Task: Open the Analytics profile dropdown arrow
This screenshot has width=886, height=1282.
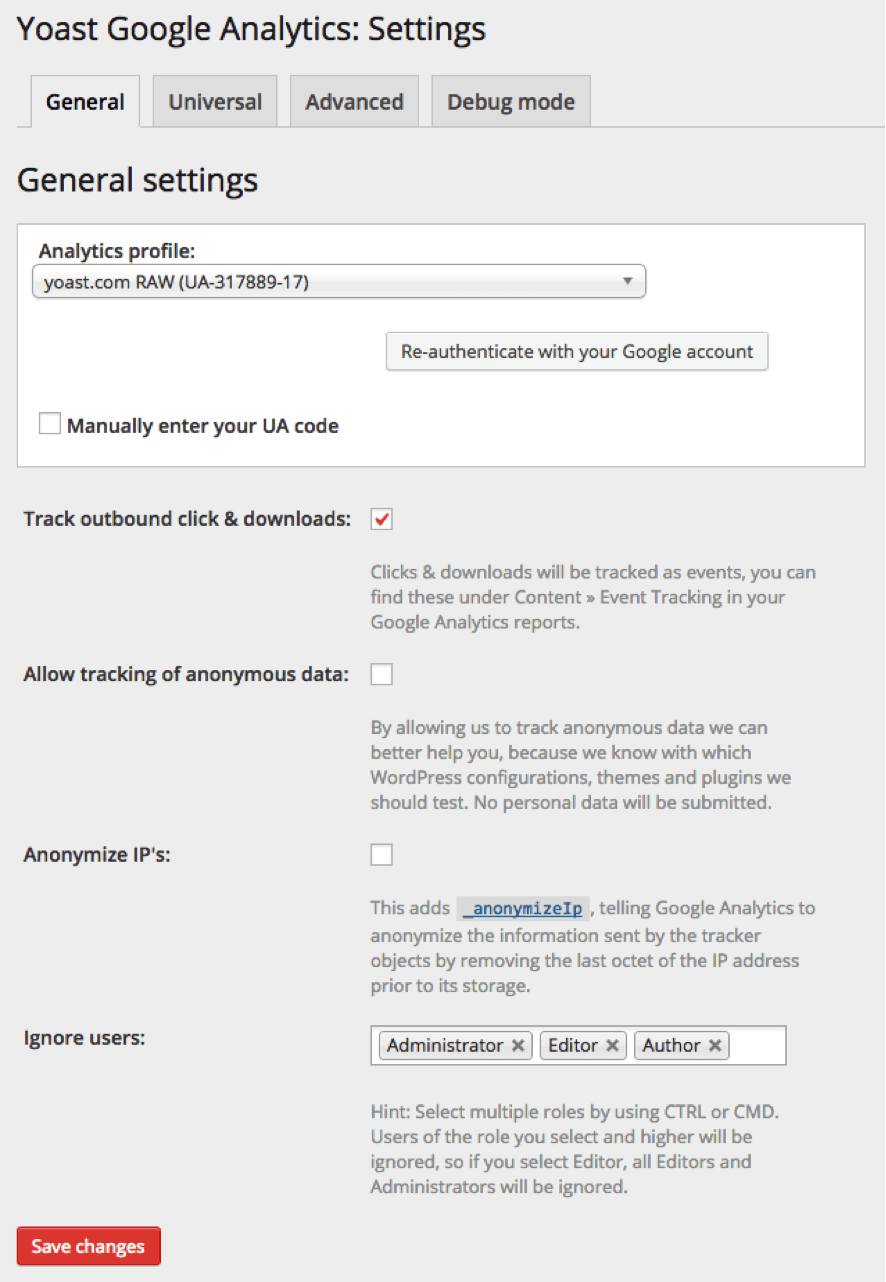Action: [628, 281]
